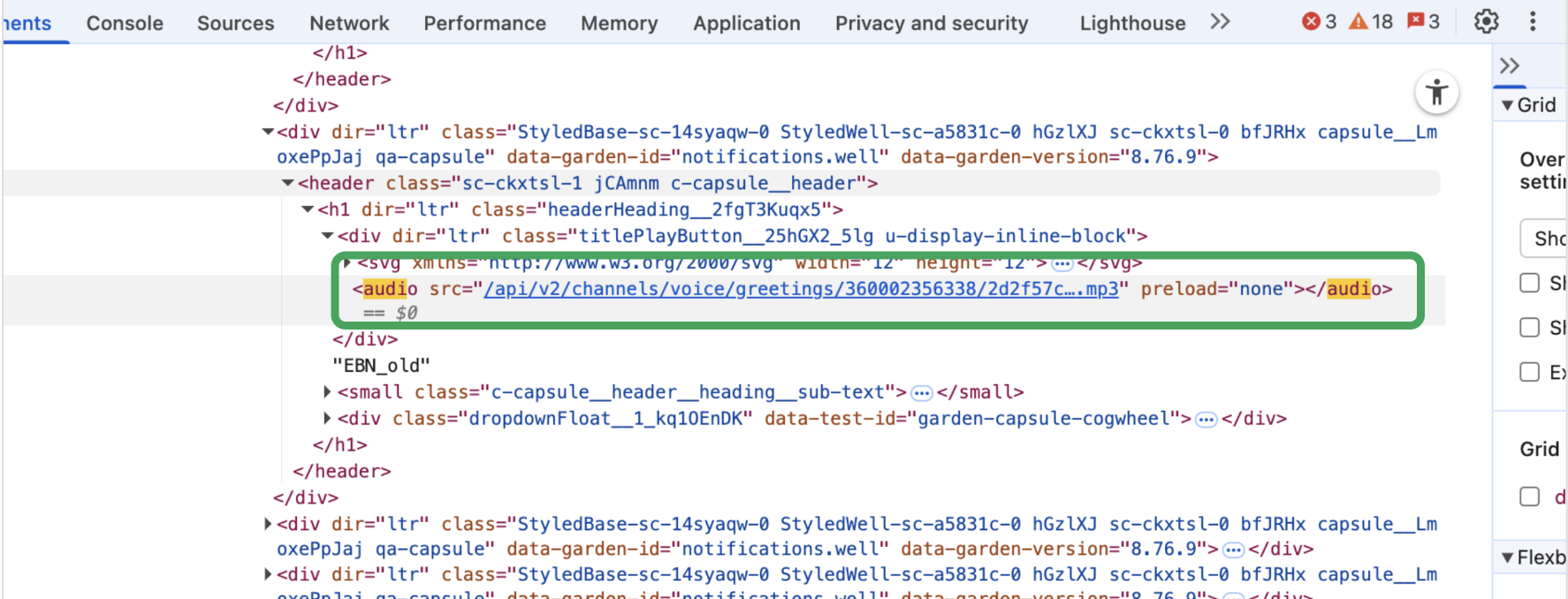The width and height of the screenshot is (1568, 599).
Task: Show more DevTools tabs after Lighthouse
Action: tap(1220, 21)
